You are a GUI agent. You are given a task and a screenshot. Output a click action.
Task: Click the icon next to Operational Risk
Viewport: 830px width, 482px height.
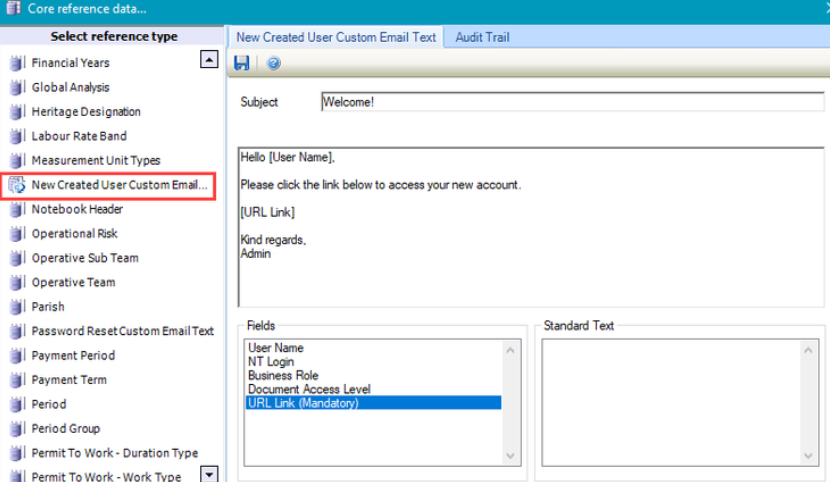click(16, 234)
